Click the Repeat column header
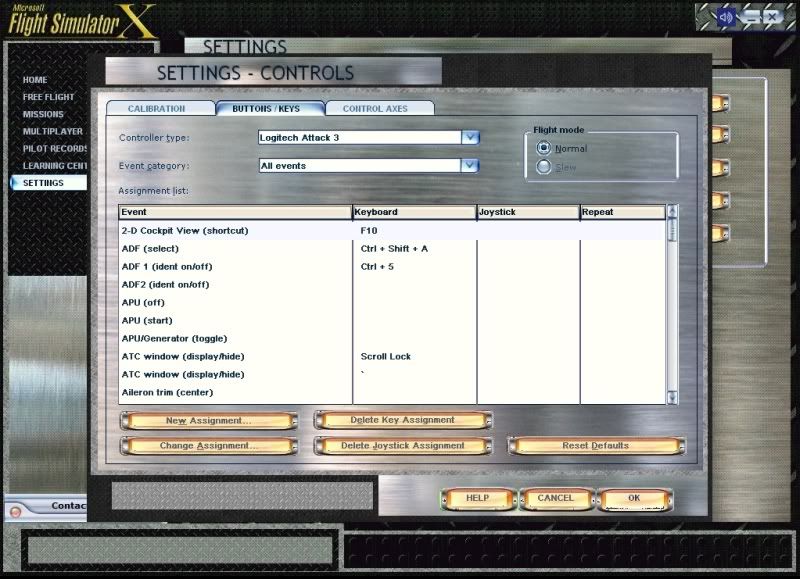 622,212
